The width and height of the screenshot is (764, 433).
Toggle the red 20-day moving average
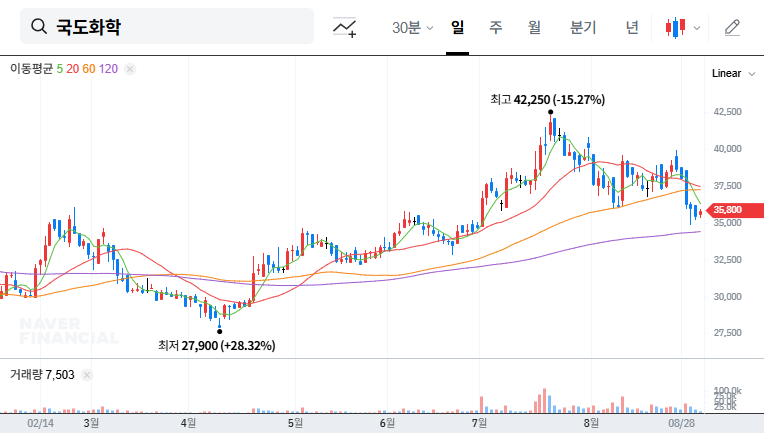pos(73,69)
